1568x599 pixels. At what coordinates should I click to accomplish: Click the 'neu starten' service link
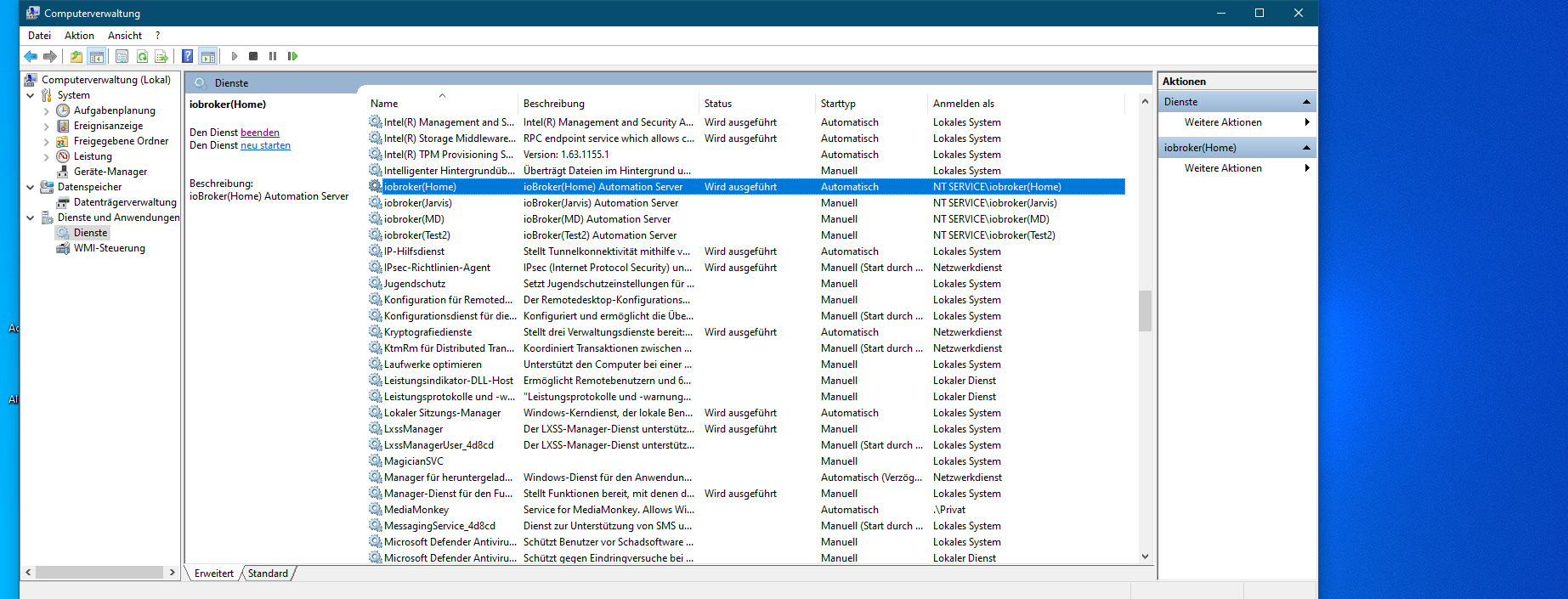pyautogui.click(x=265, y=145)
